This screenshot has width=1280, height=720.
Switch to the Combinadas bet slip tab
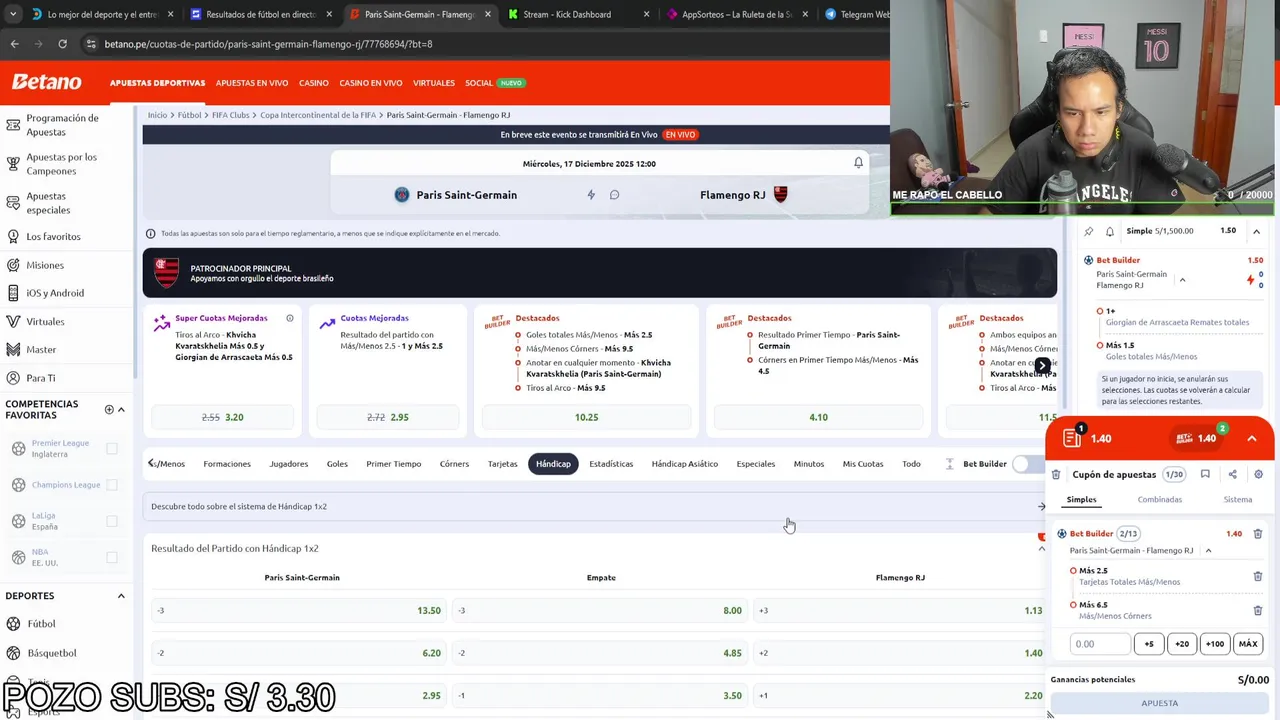tap(1159, 500)
